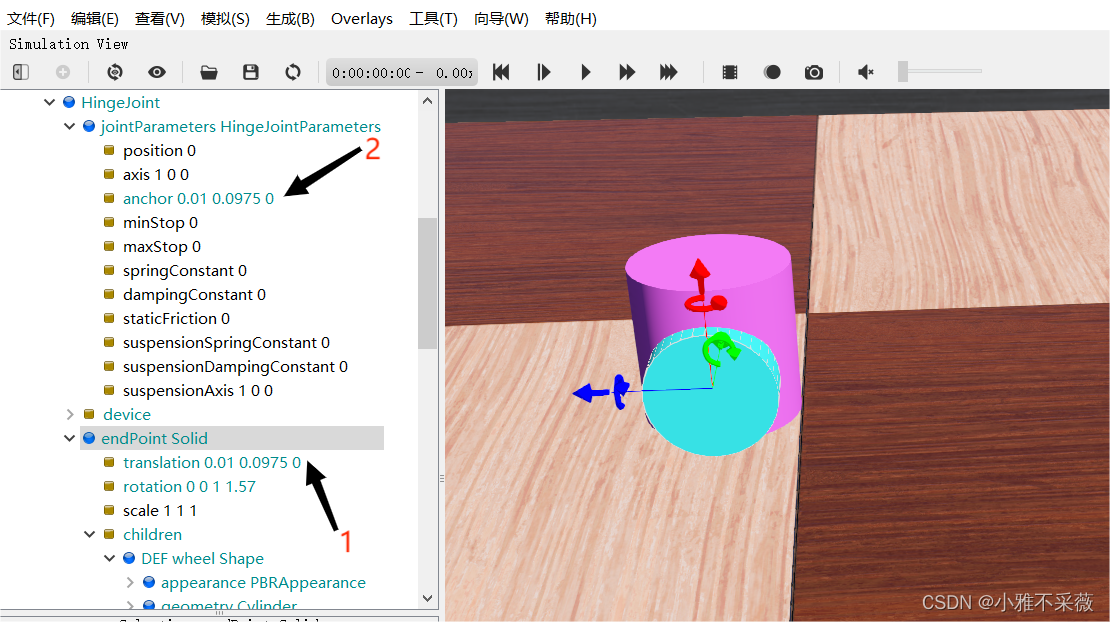The width and height of the screenshot is (1110, 622).
Task: Toggle 3D rendering with the eye icon
Action: click(157, 72)
